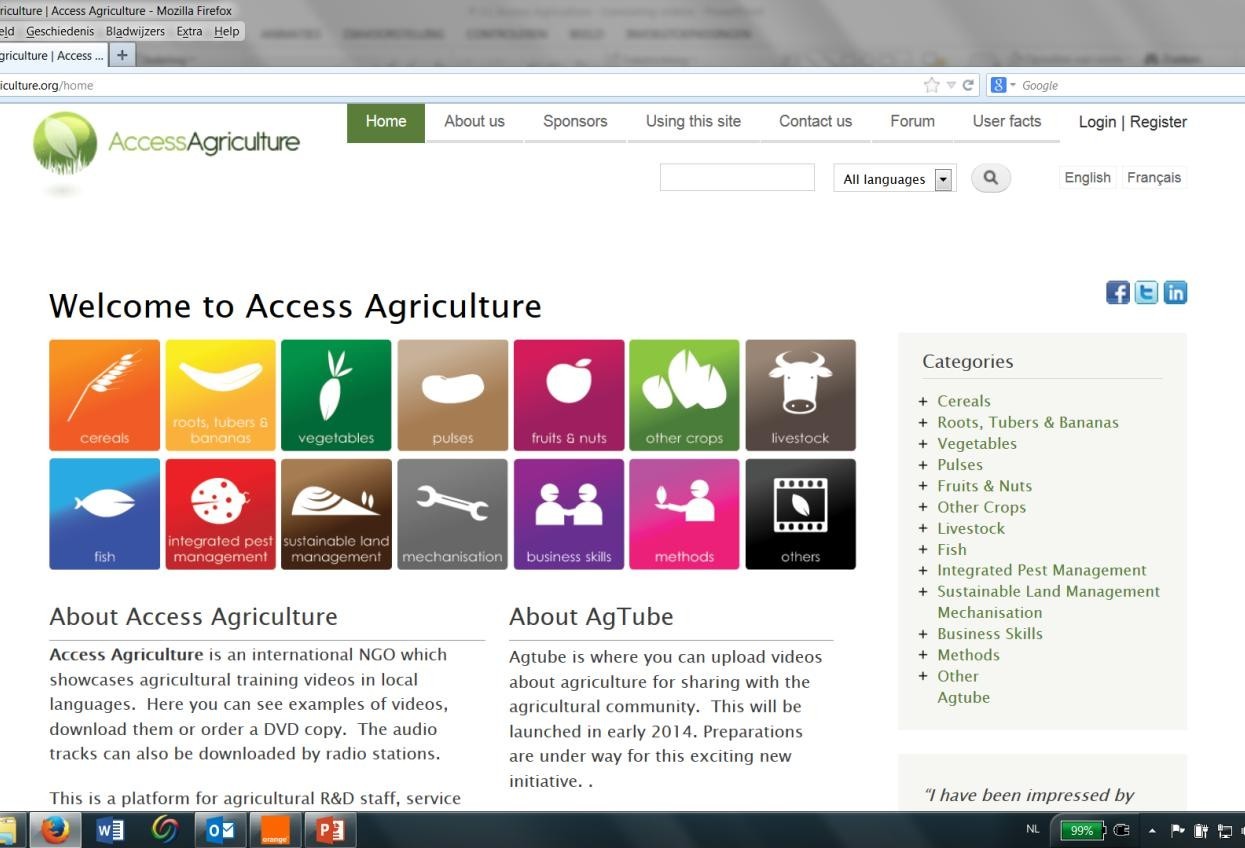Image resolution: width=1245 pixels, height=848 pixels.
Task: Open the mechanisation category tile
Action: 452,514
